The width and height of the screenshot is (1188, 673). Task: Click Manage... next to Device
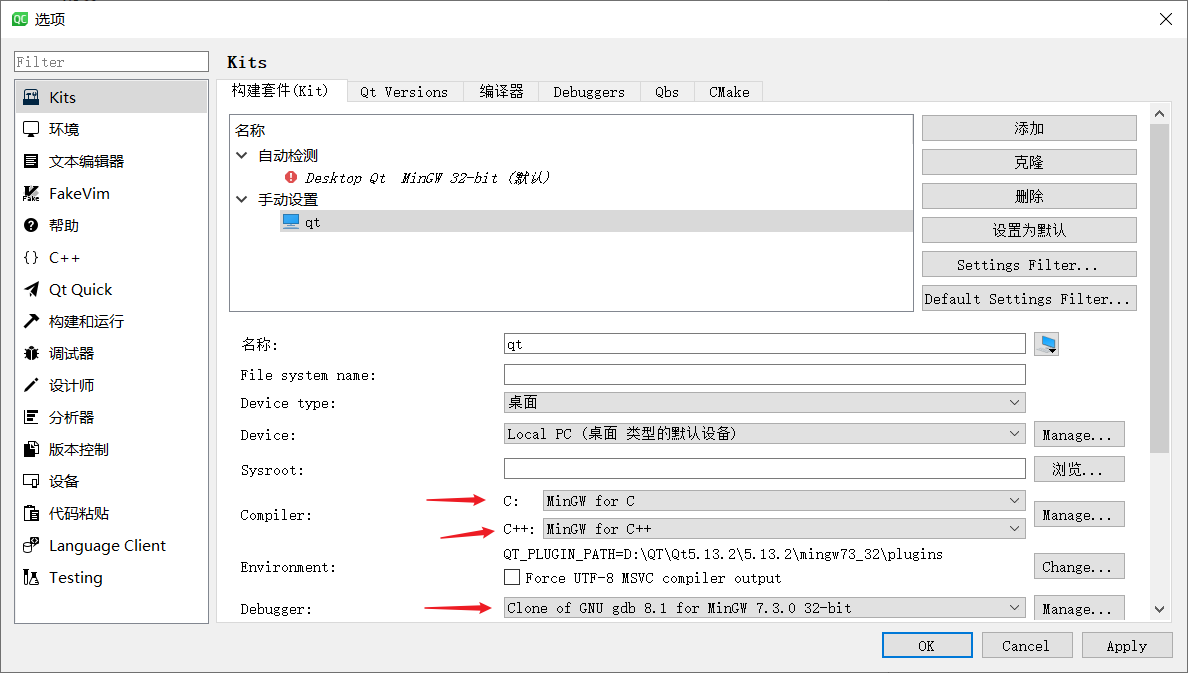1079,434
